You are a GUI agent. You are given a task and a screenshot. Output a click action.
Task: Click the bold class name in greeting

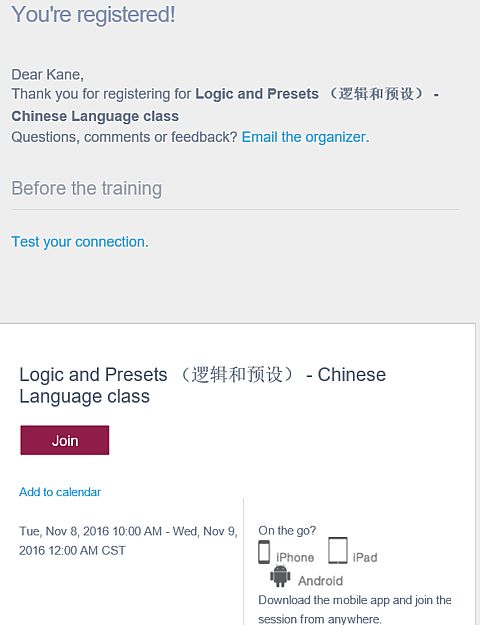point(225,105)
